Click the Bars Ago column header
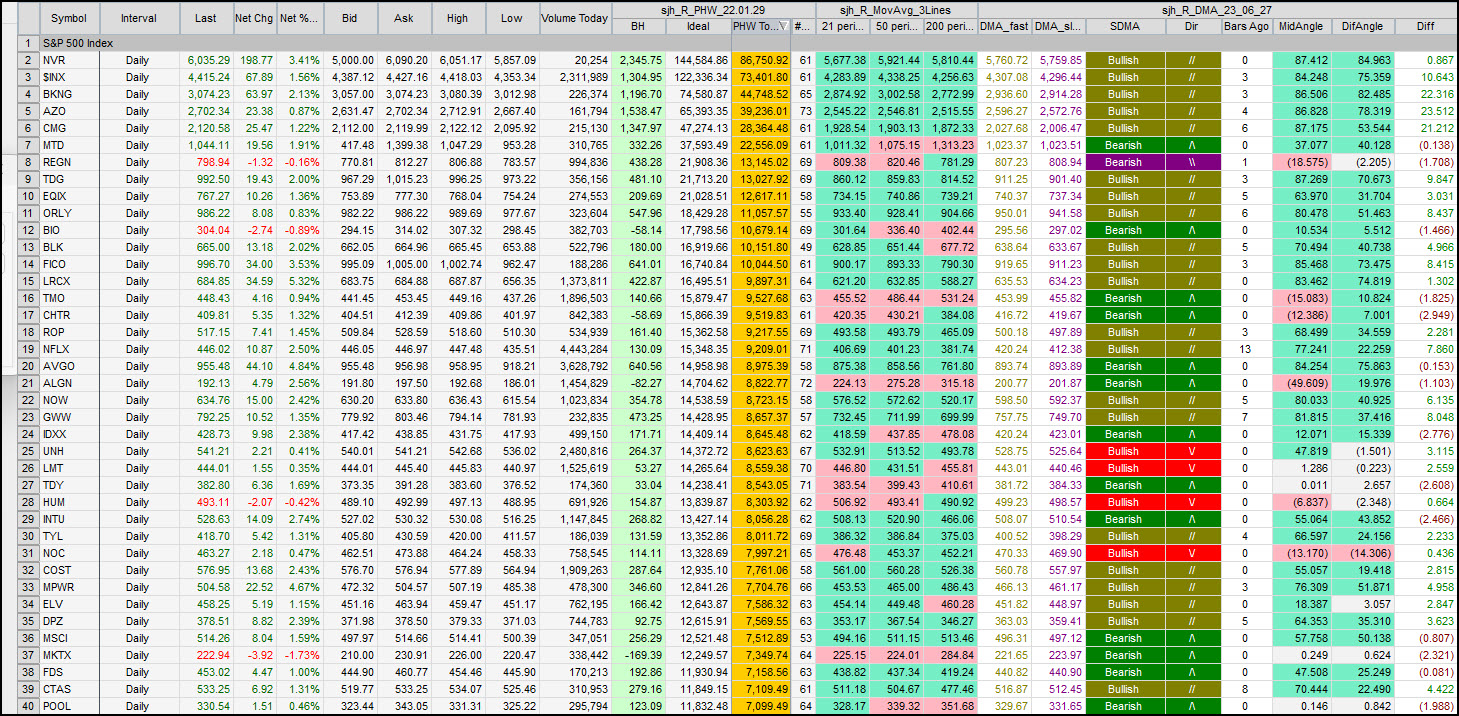This screenshot has height=716, width=1459. (x=1246, y=26)
